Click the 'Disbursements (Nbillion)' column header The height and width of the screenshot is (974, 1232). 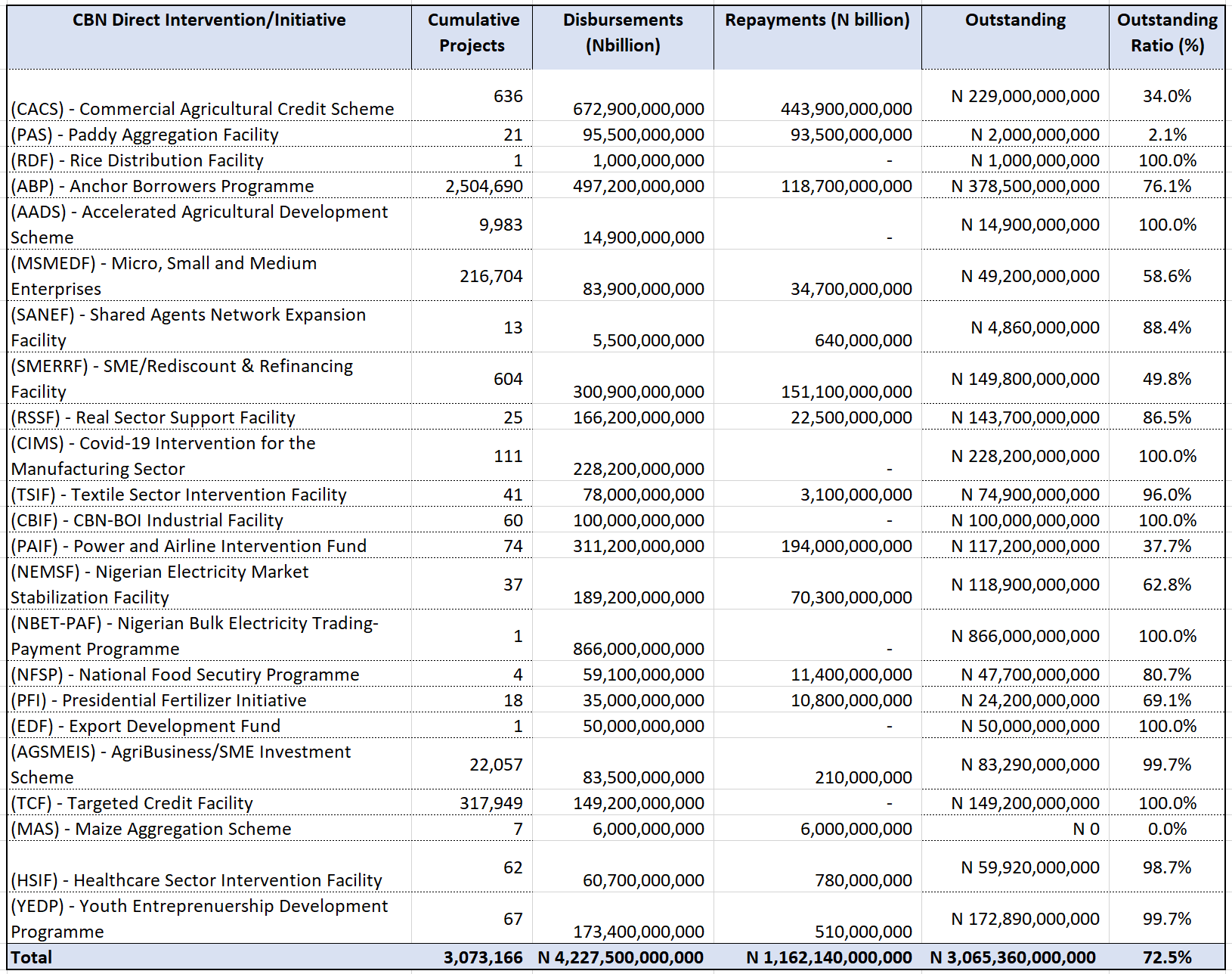click(623, 33)
